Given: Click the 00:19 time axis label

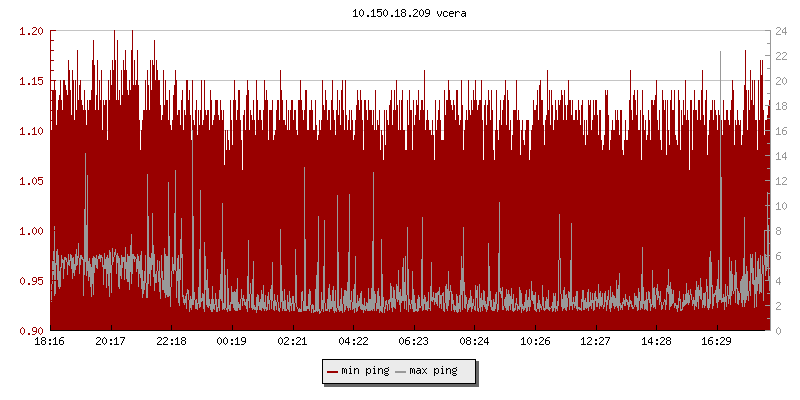Looking at the screenshot, I should (232, 341).
